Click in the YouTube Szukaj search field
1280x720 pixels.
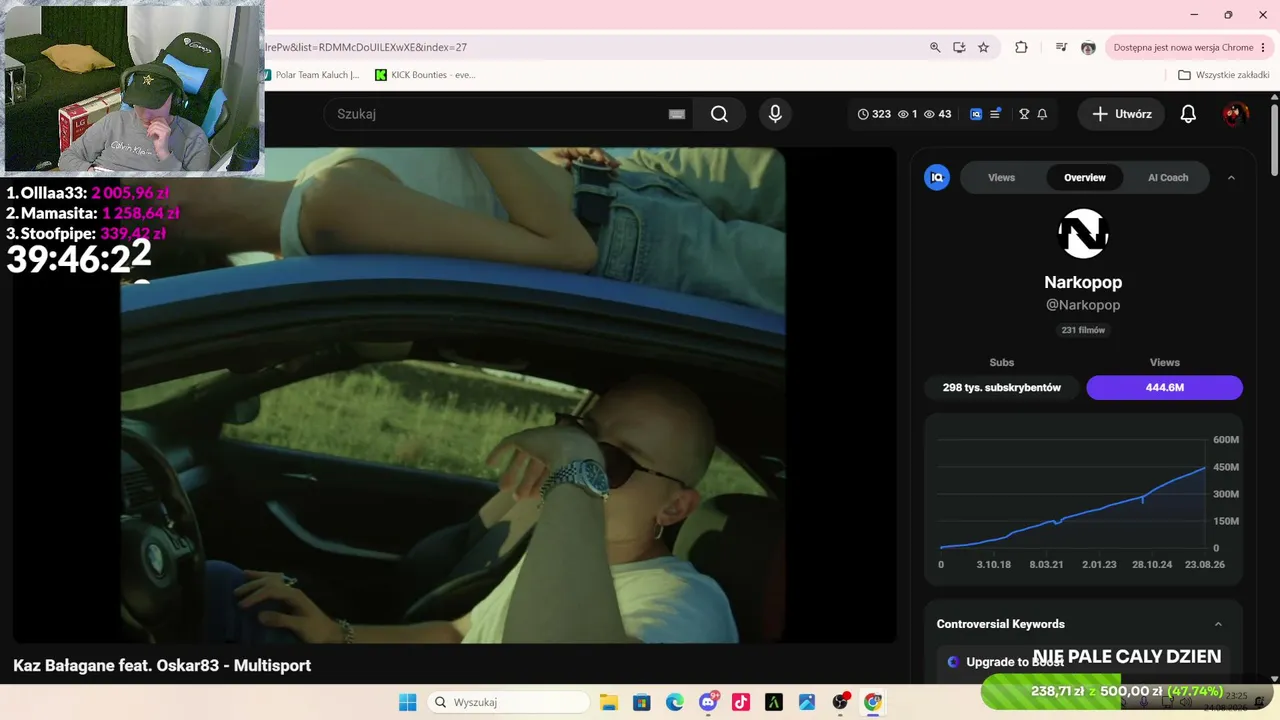[x=497, y=114]
